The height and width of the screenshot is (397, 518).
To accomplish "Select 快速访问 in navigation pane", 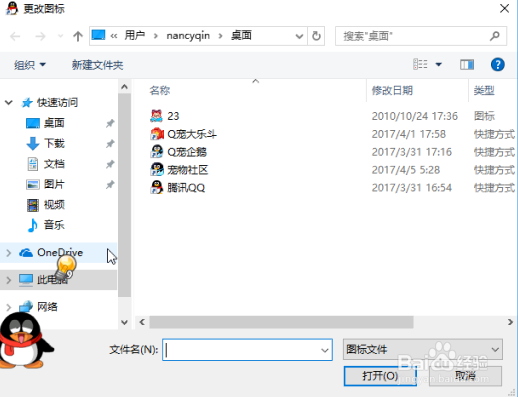I will click(58, 102).
